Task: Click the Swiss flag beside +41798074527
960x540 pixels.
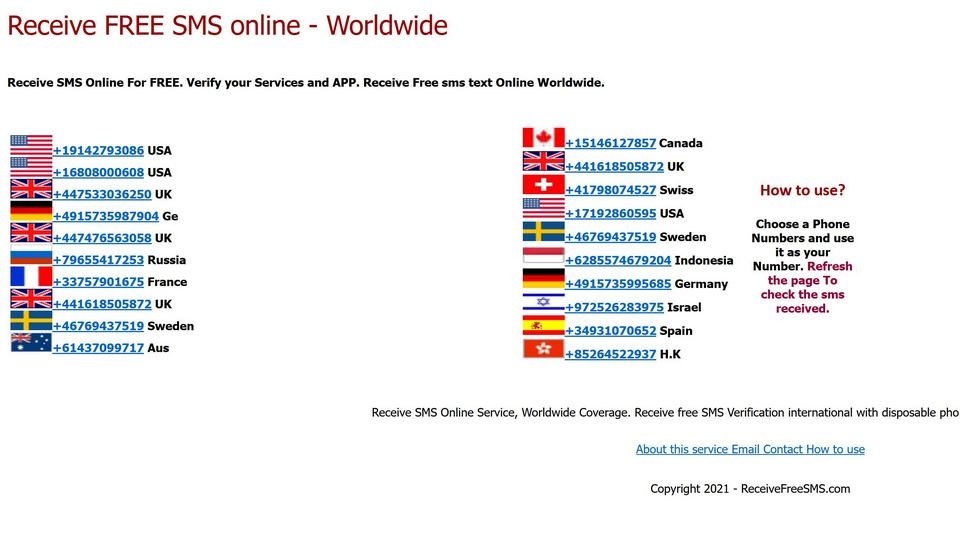Action: tap(544, 185)
